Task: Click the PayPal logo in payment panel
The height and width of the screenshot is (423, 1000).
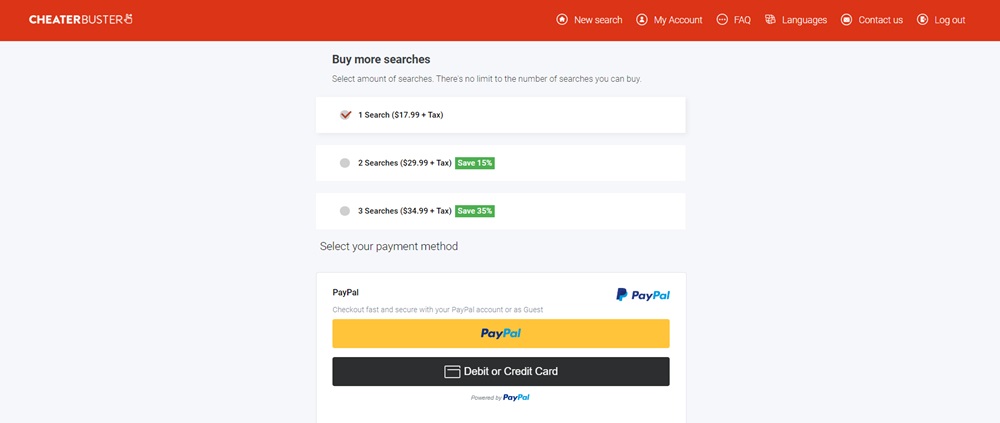Action: click(x=643, y=295)
